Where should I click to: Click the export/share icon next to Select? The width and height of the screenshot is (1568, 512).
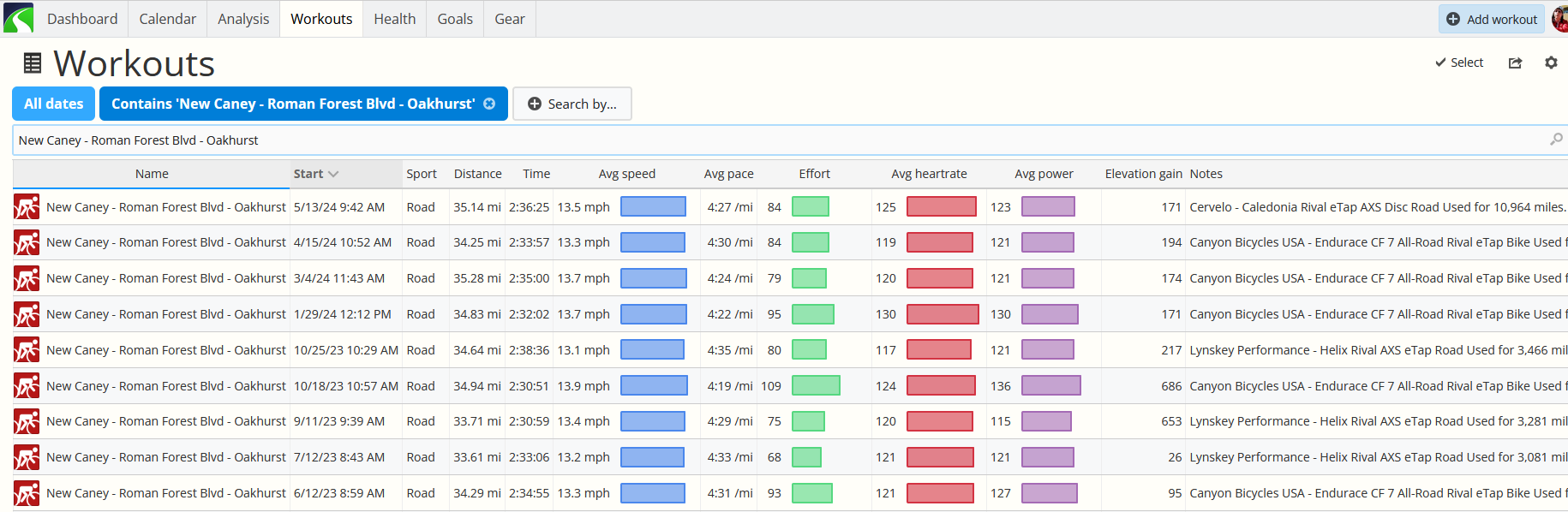click(1515, 63)
